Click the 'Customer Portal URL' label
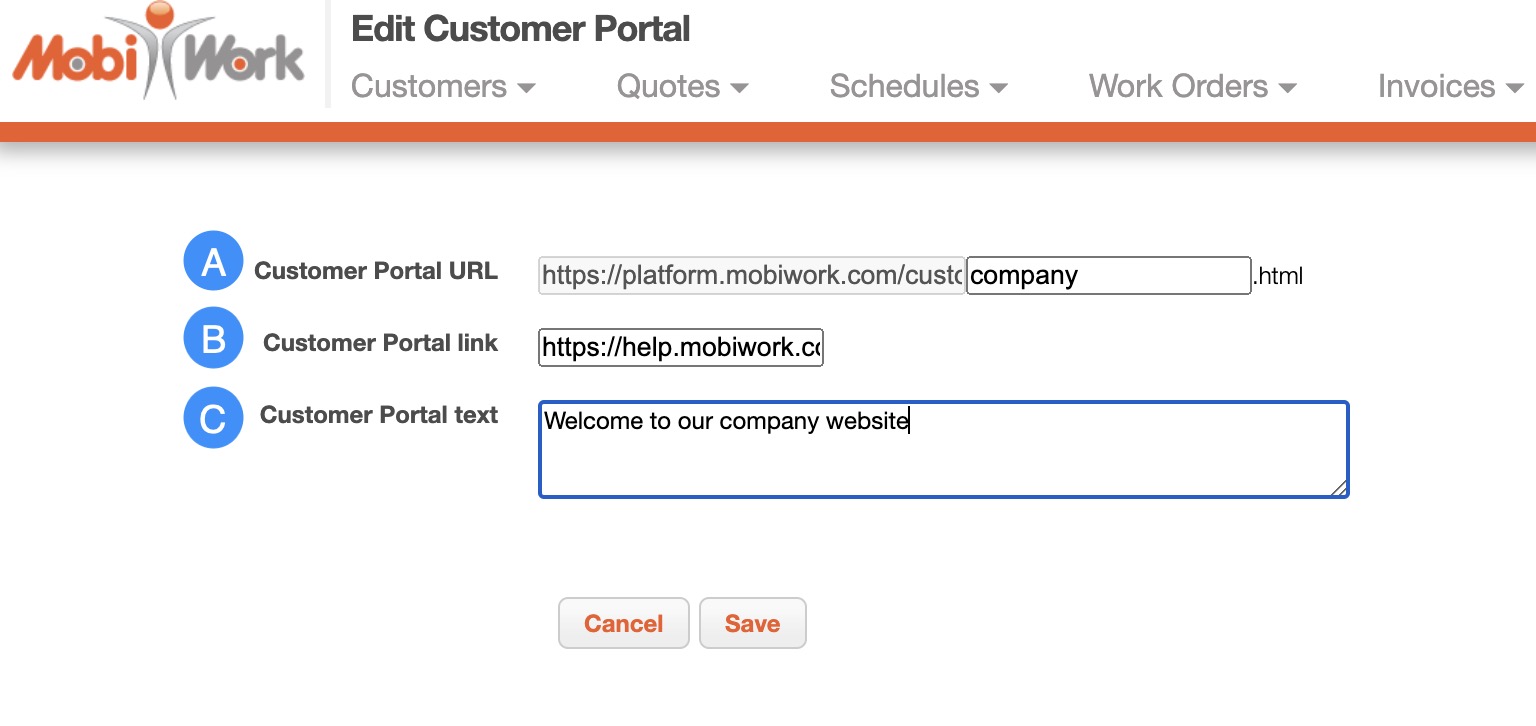The image size is (1536, 726). [376, 271]
